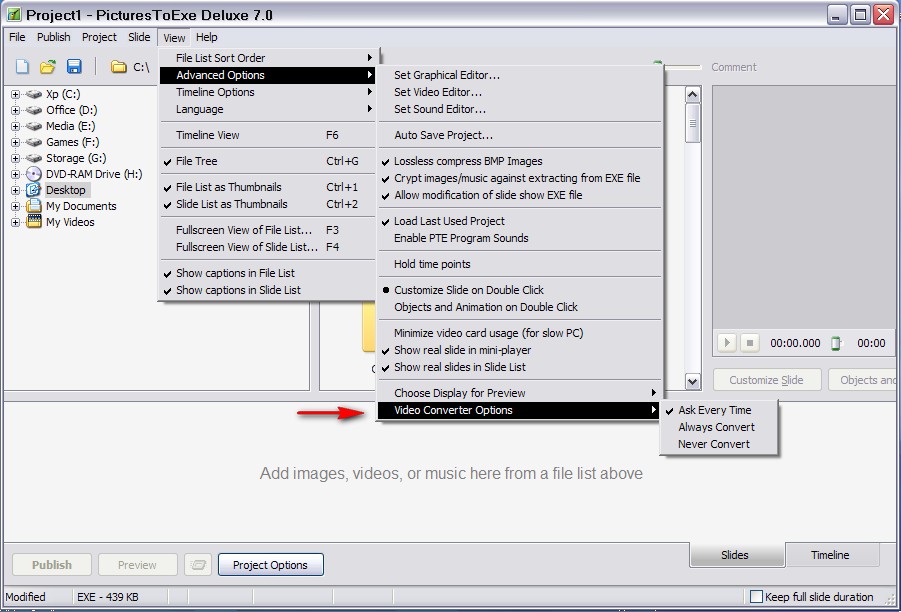This screenshot has width=901, height=612.
Task: Click the file list scrollbar up arrow
Action: [x=693, y=94]
